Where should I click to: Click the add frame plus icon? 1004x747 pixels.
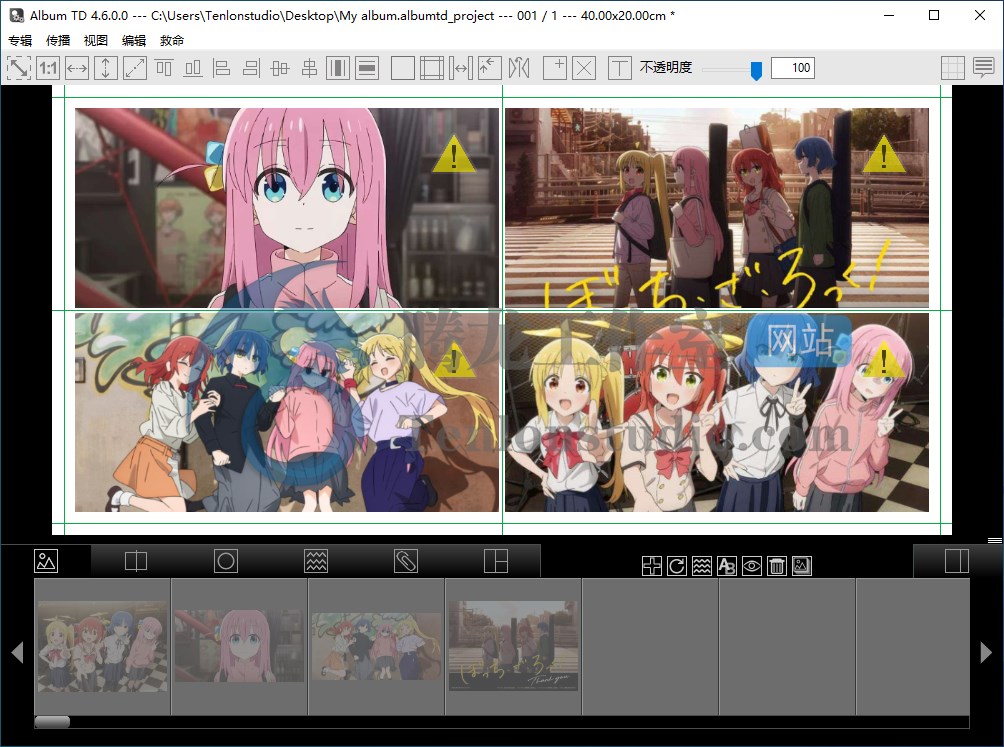coord(555,68)
